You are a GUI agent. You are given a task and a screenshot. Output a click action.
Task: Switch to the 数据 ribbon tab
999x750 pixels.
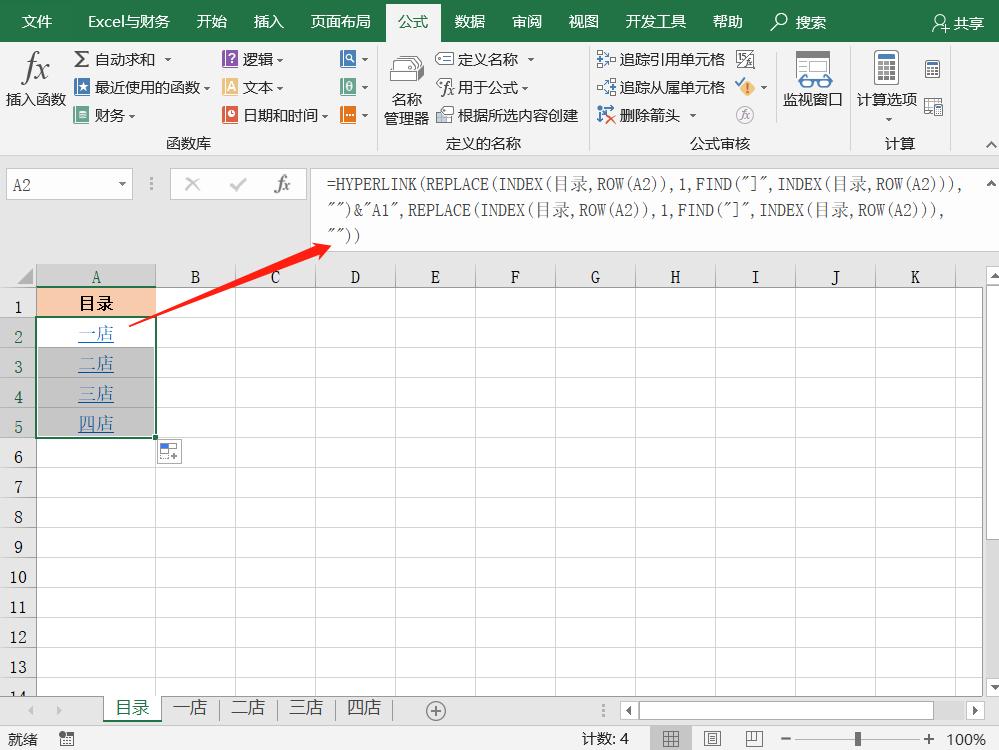(468, 20)
